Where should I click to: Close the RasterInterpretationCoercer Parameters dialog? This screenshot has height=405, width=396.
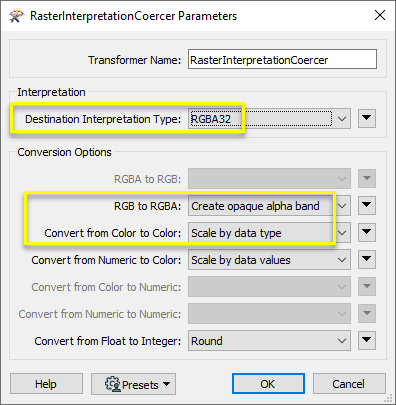380,15
